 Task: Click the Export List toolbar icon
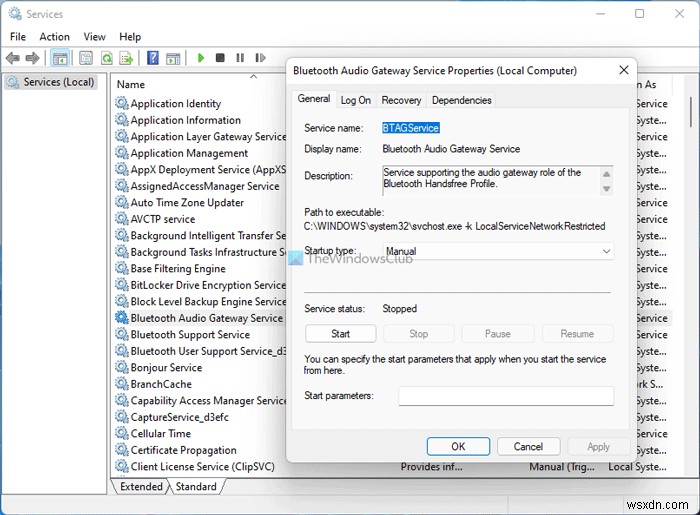tap(127, 58)
